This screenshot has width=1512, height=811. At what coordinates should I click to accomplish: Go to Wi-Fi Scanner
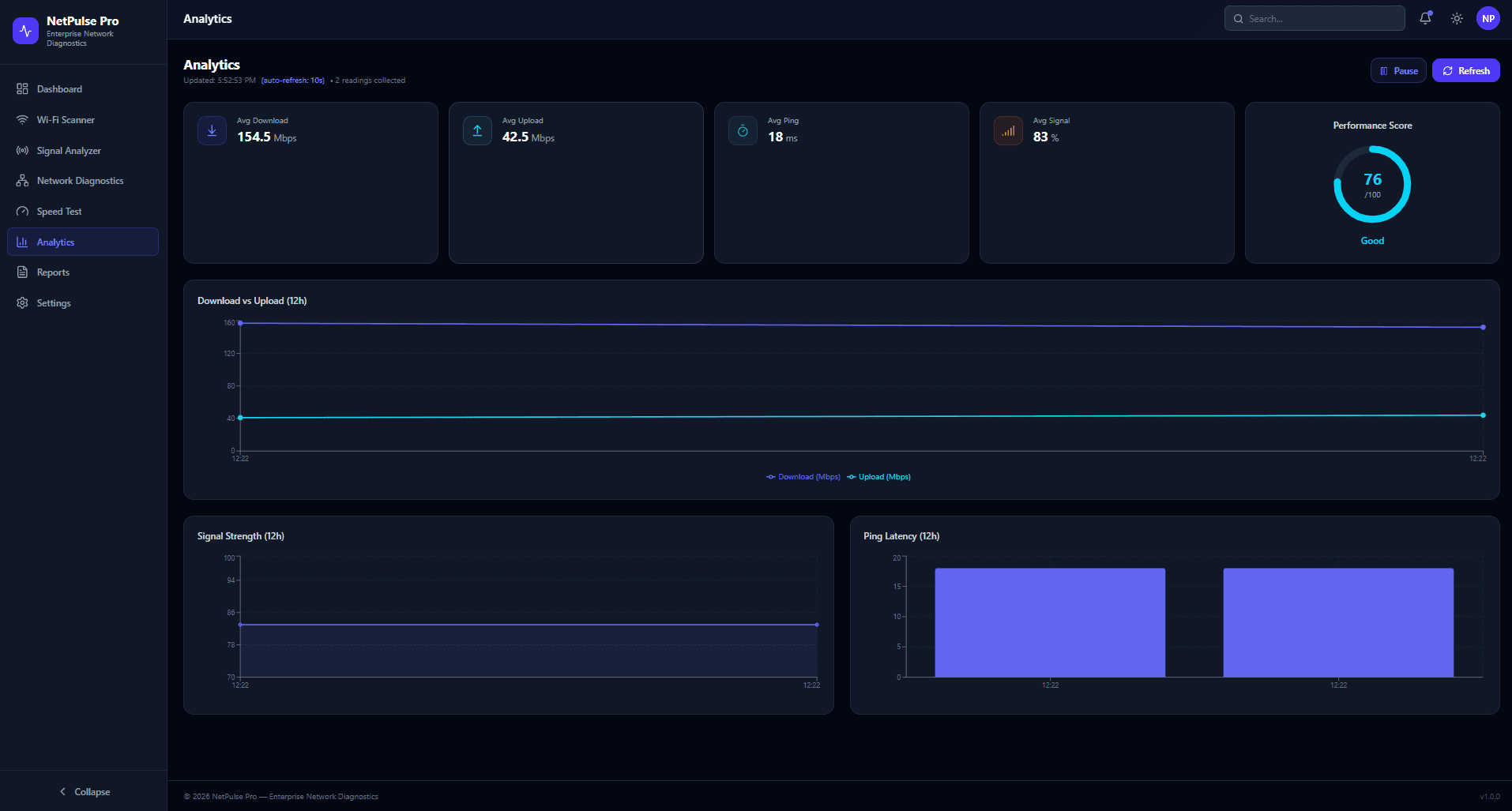tap(83, 120)
